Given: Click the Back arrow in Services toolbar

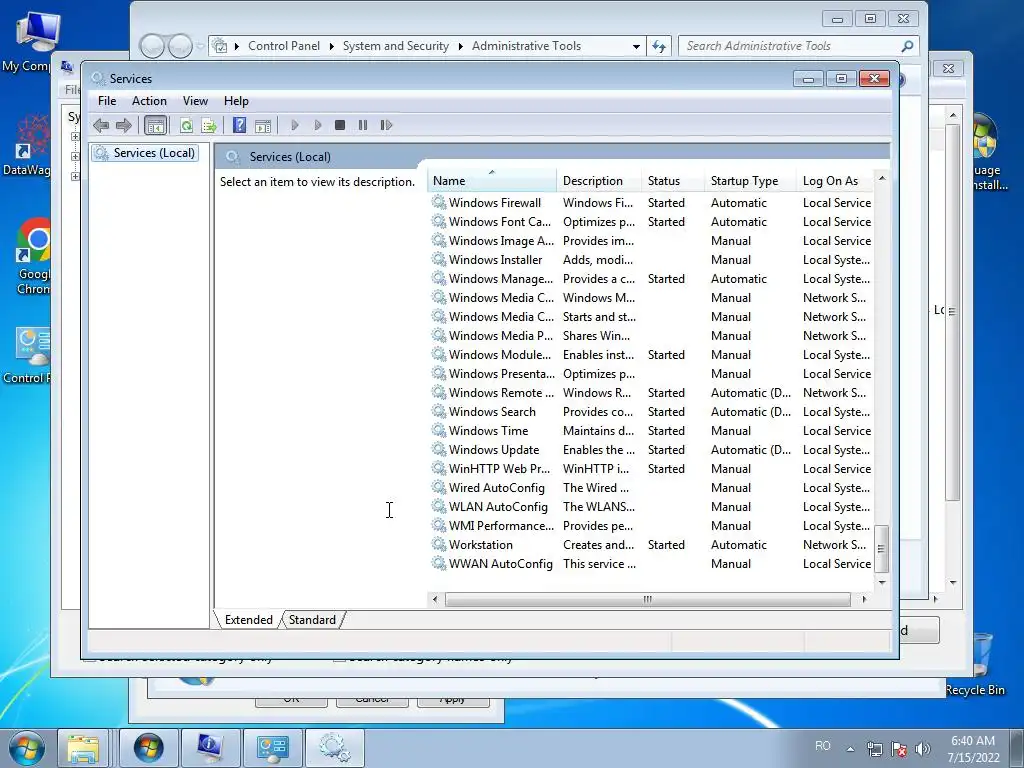Looking at the screenshot, I should [101, 125].
